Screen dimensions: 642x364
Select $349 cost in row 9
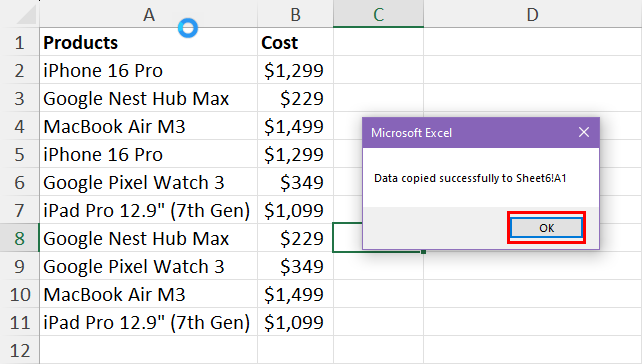(x=295, y=266)
